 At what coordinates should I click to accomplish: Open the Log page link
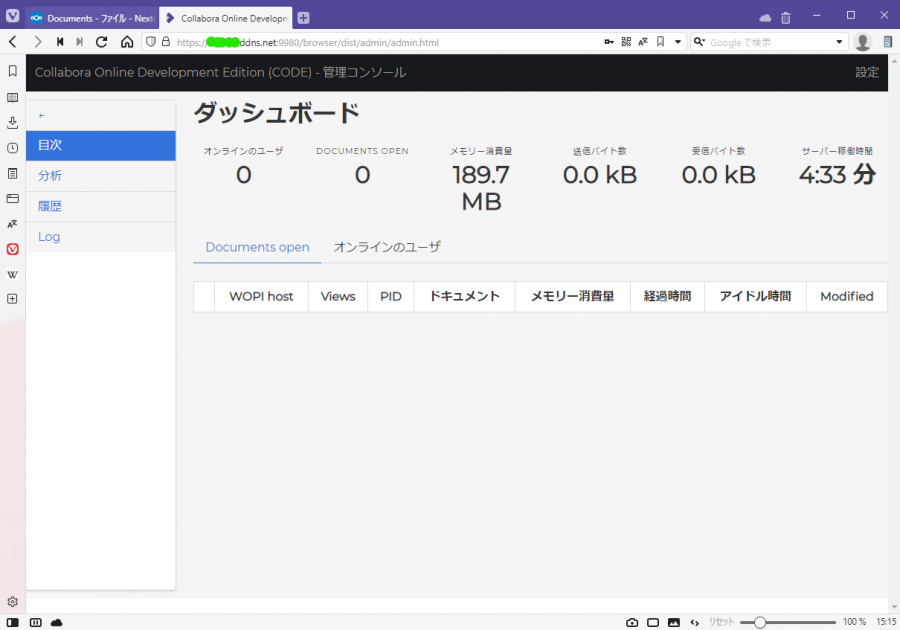49,237
